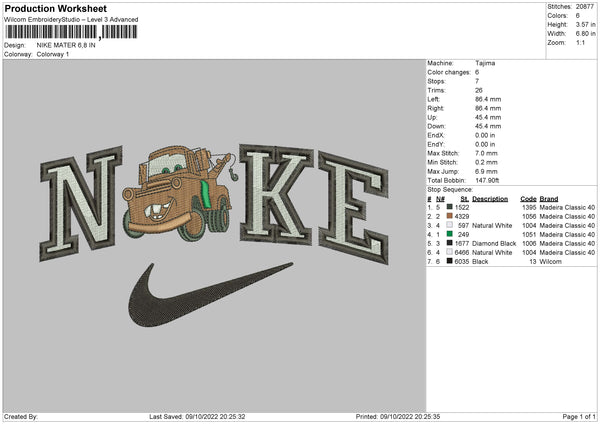Click the Black swatch for stop 7
This screenshot has width=600, height=424.
coord(450,261)
